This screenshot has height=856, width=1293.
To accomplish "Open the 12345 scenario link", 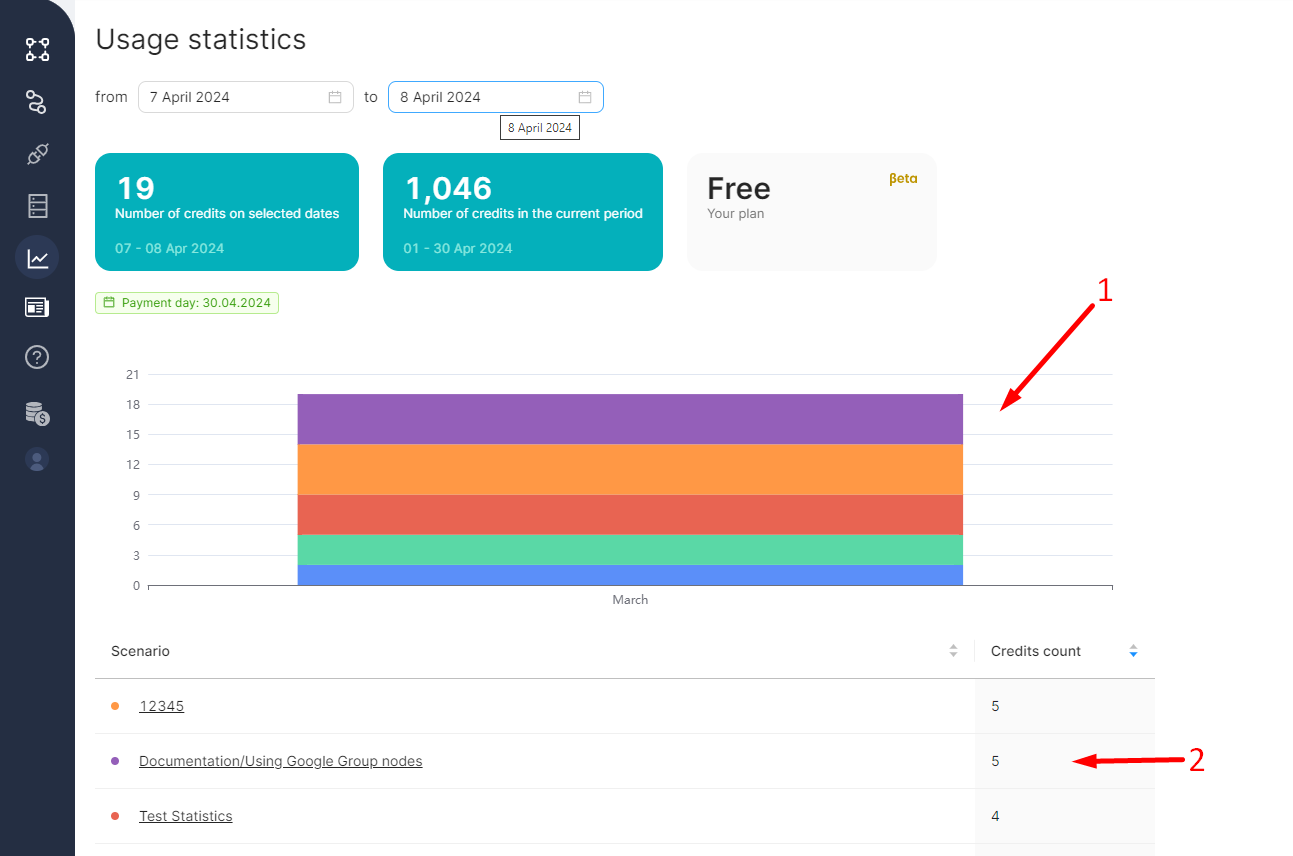I will click(161, 706).
